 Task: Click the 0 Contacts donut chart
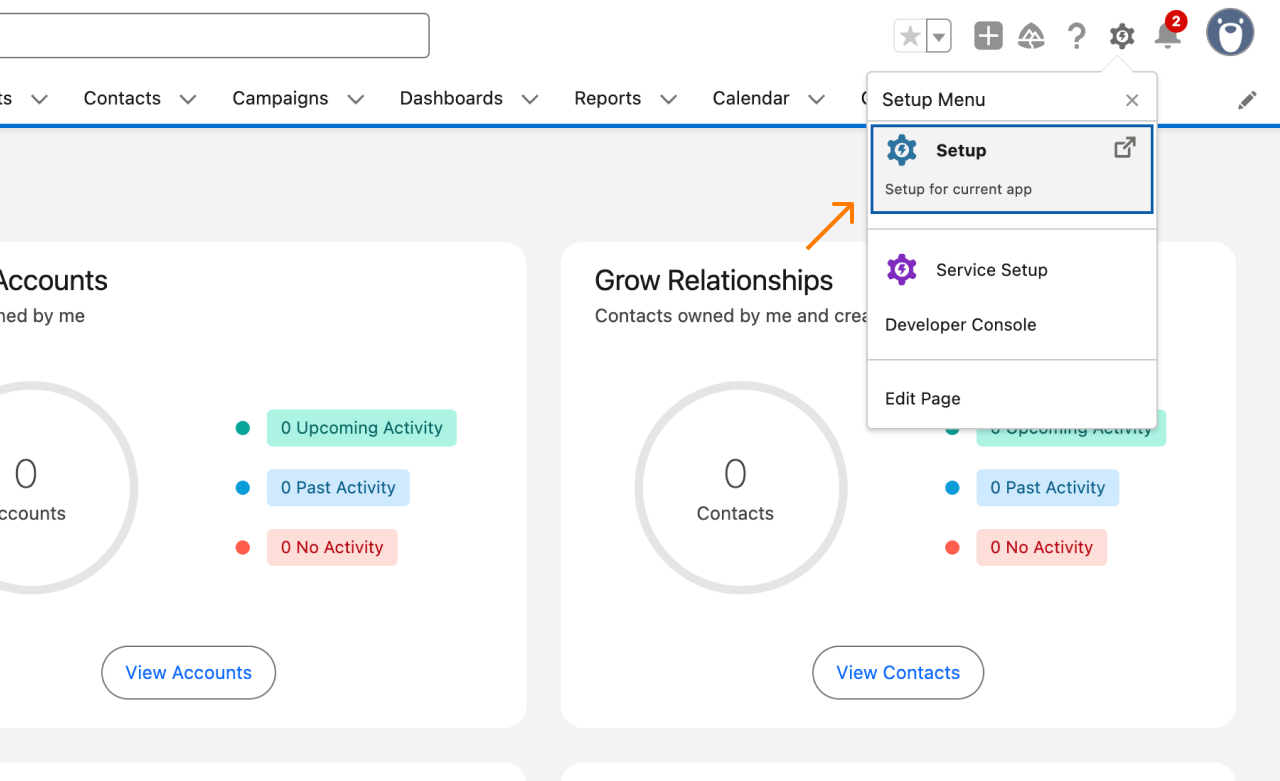click(741, 488)
